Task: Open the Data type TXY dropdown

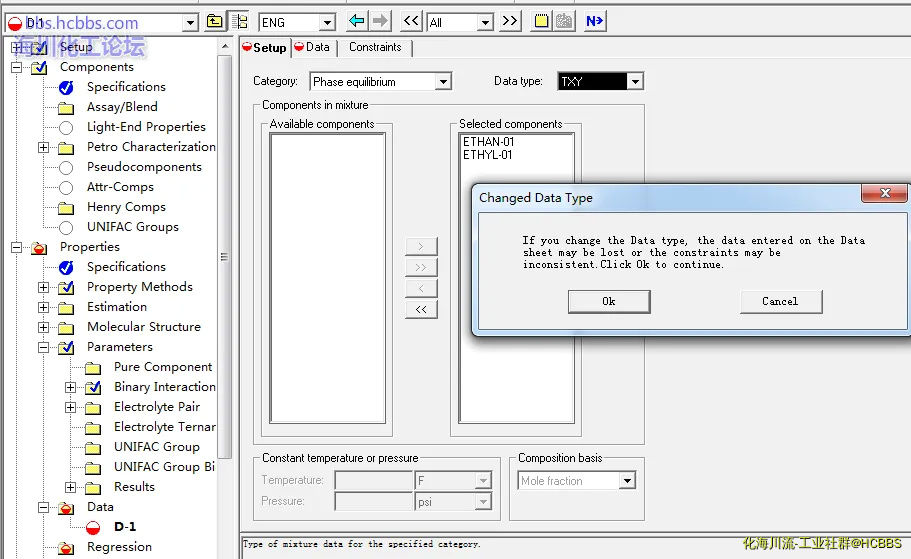Action: click(x=635, y=81)
